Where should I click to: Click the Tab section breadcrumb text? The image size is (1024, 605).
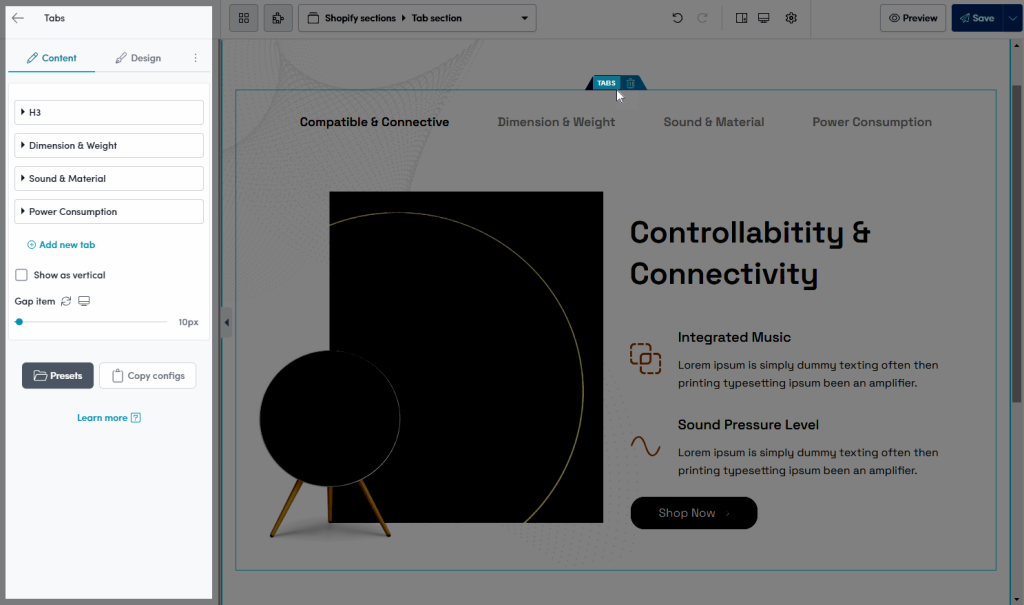pos(436,18)
